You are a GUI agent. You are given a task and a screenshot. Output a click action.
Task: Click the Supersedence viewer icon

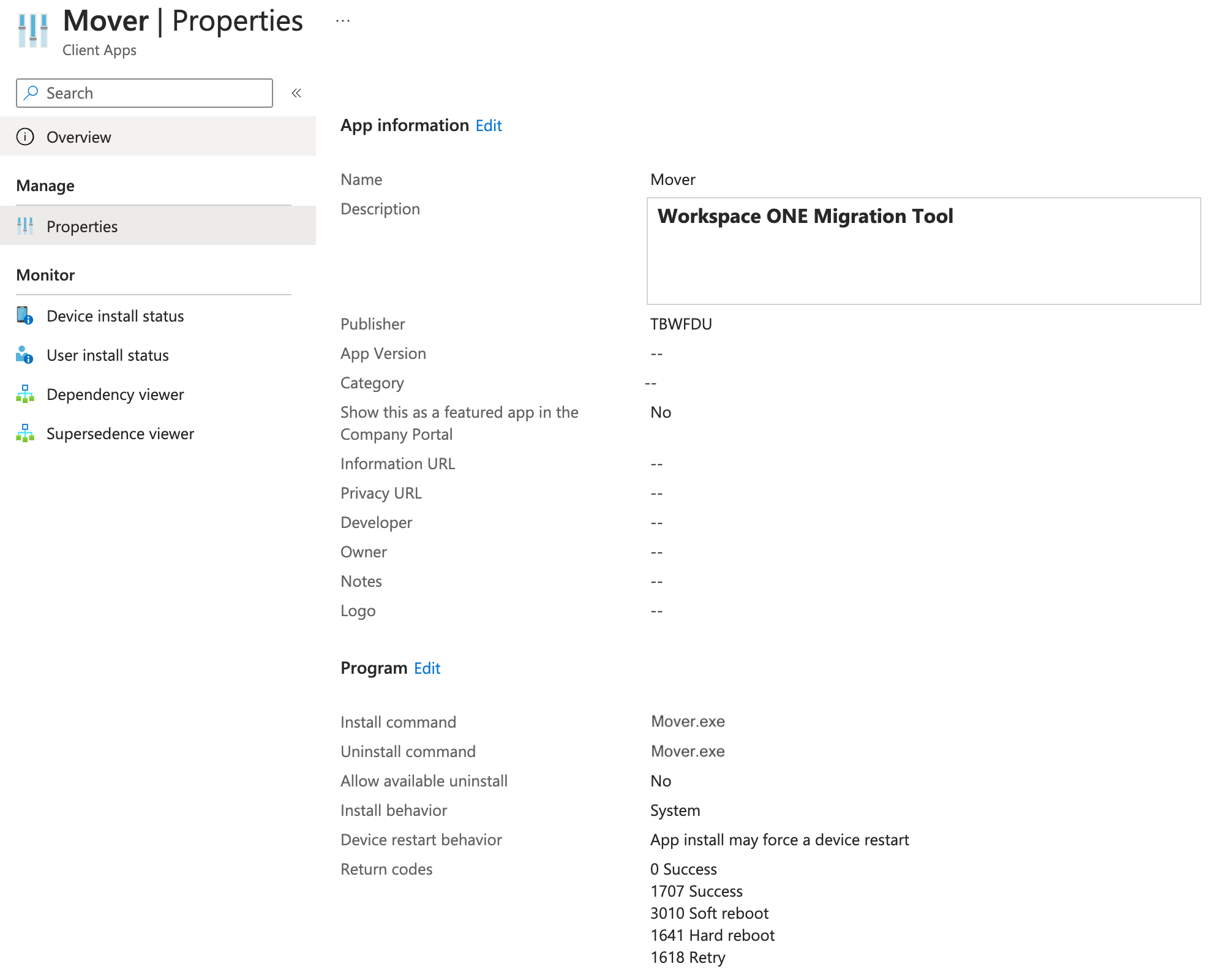coord(25,433)
